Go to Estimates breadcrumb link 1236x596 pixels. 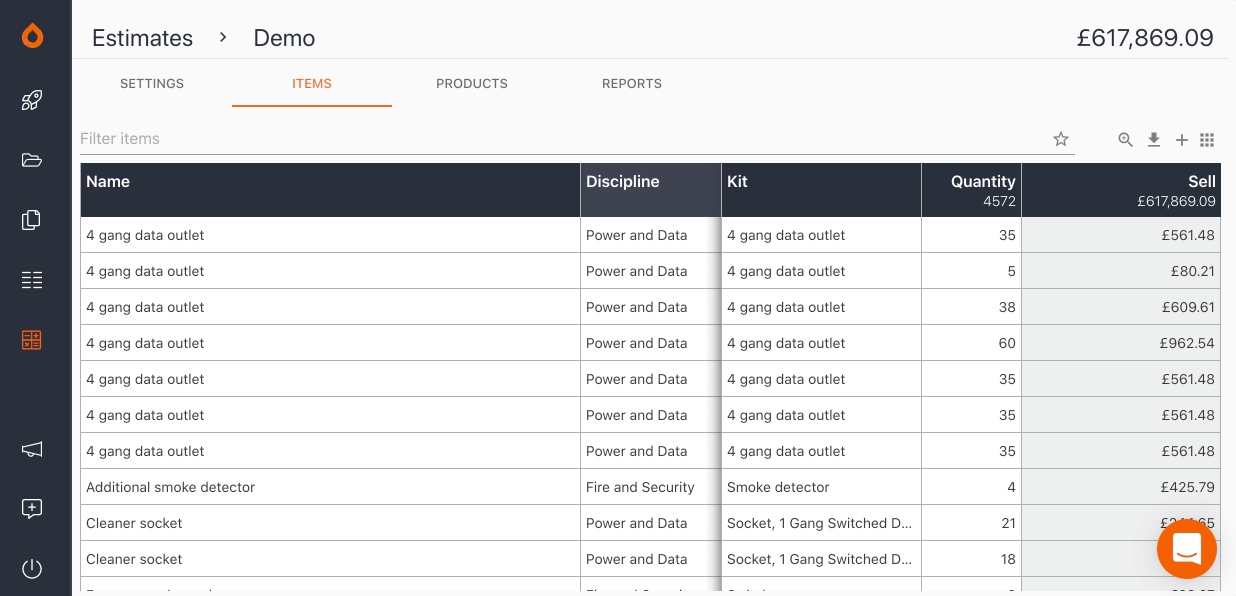coord(143,38)
